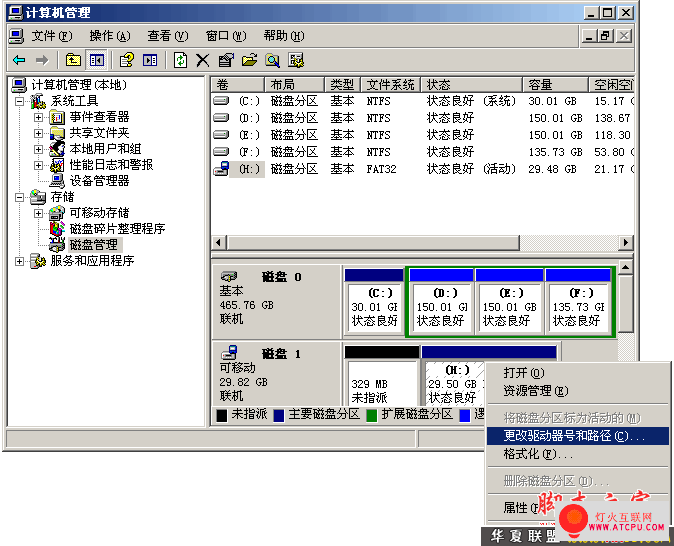Click the Refresh toolbar icon

tap(180, 60)
